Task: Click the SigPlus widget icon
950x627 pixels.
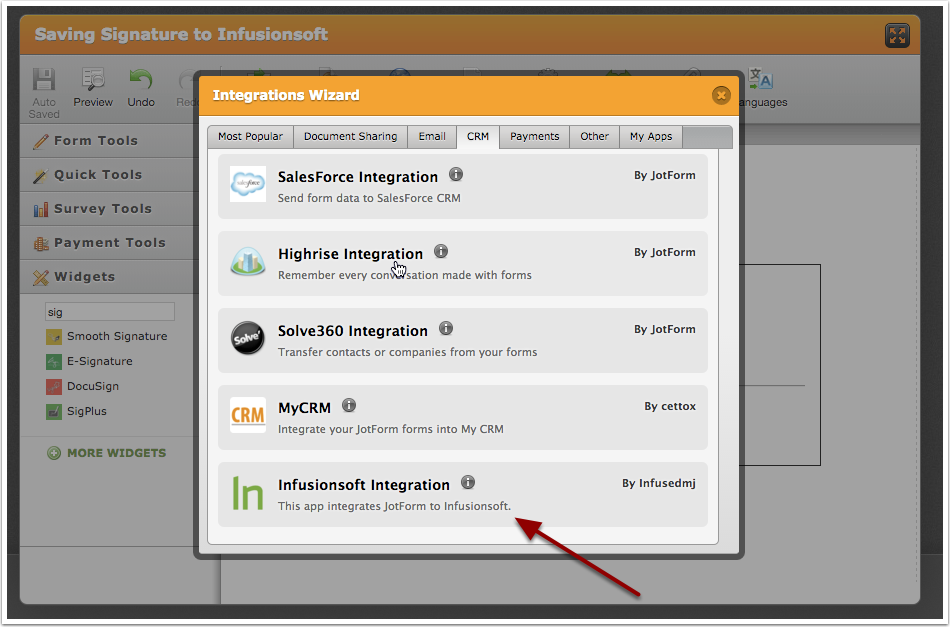Action: tap(54, 411)
